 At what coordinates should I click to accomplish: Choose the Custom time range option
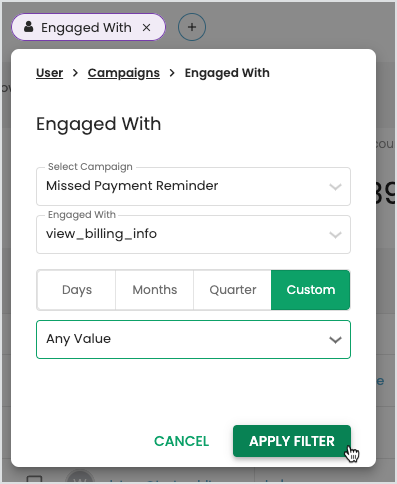[311, 290]
